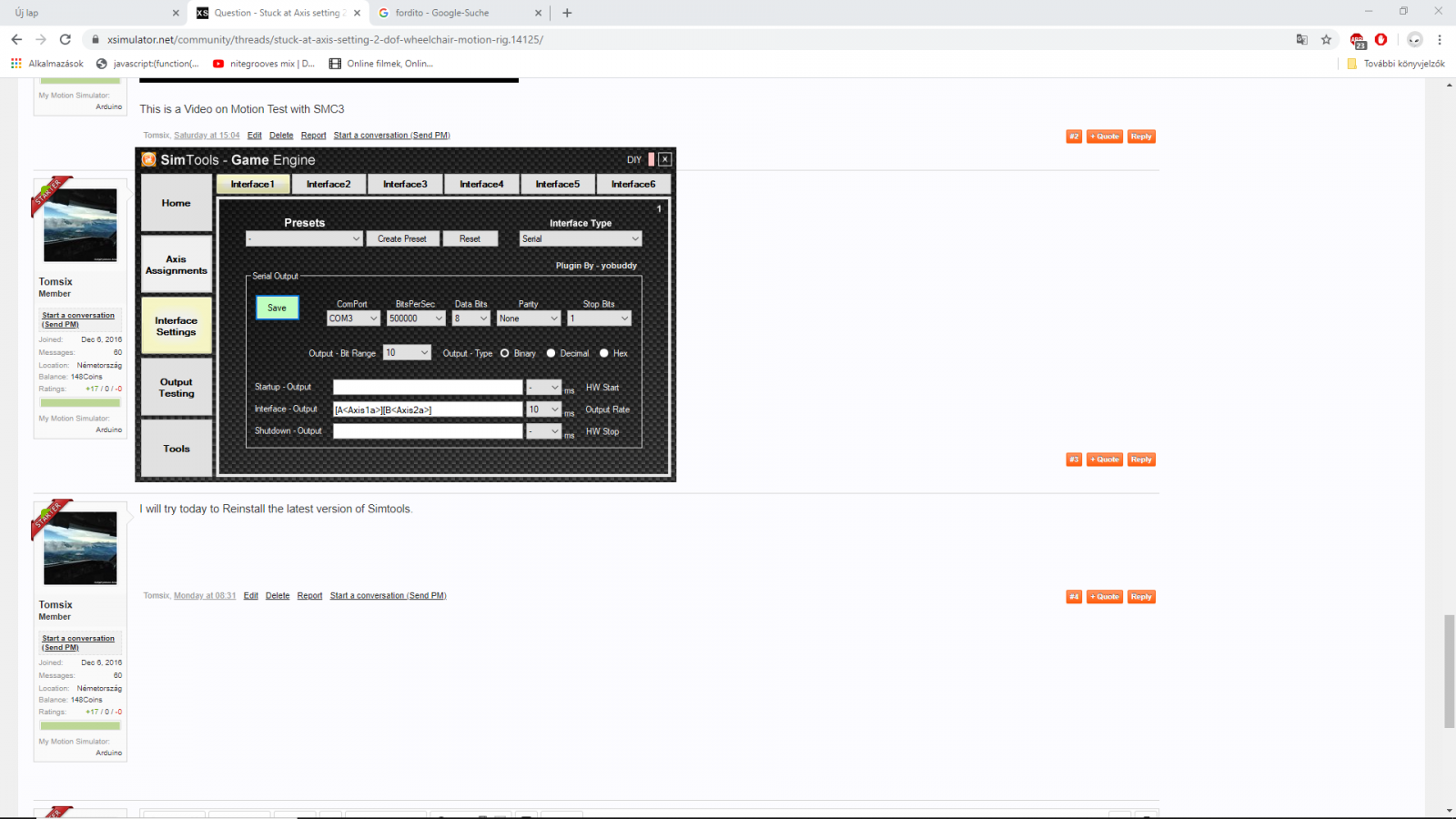Click into Shutdown - Output field

pos(428,431)
